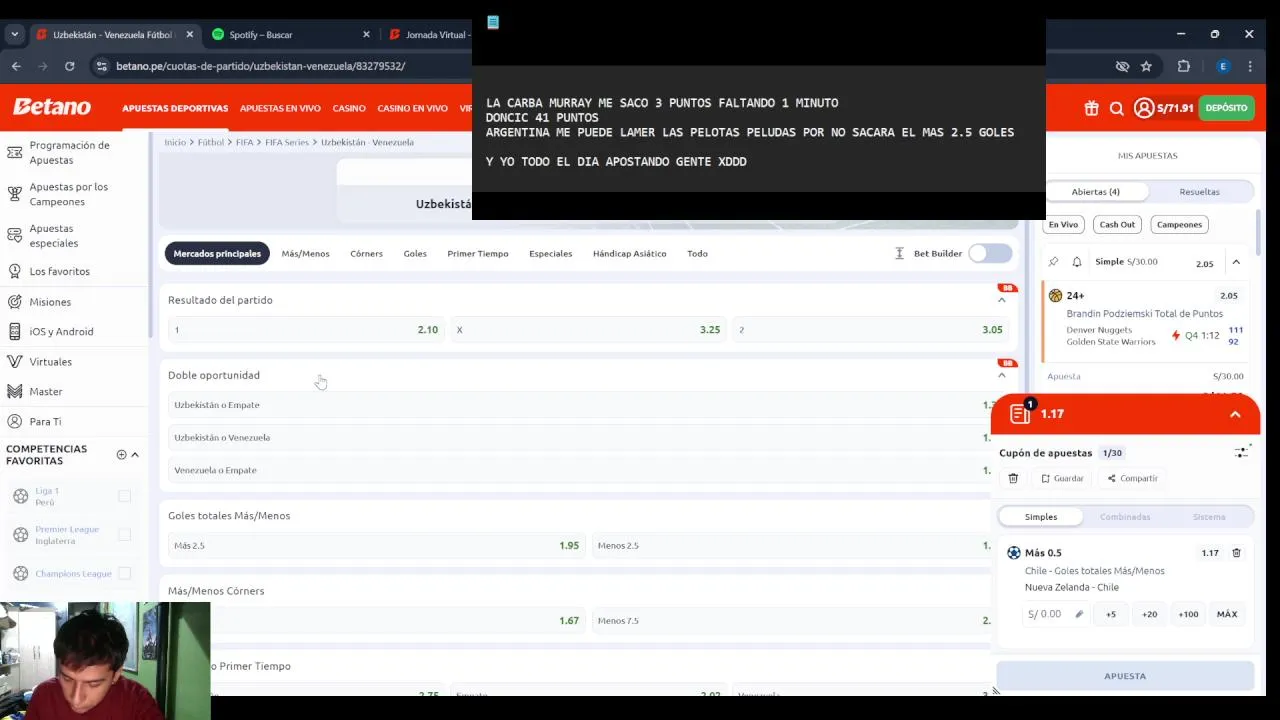Image resolution: width=1280 pixels, height=720 pixels.
Task: Click the MÁX stake button
Action: tap(1227, 614)
